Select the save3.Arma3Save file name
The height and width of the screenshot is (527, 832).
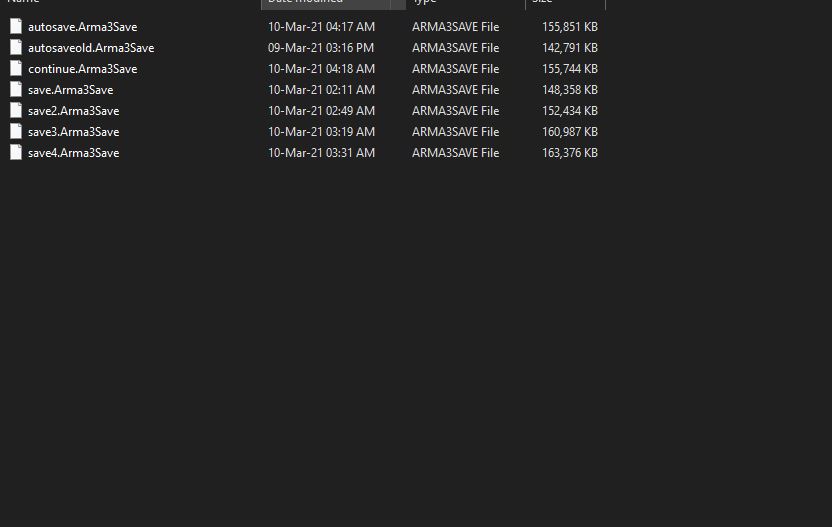pyautogui.click(x=73, y=132)
